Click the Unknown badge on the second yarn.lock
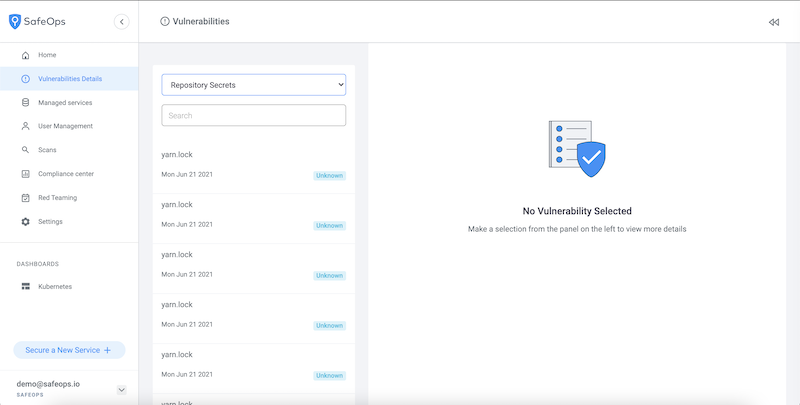The height and width of the screenshot is (405, 800). 329,226
